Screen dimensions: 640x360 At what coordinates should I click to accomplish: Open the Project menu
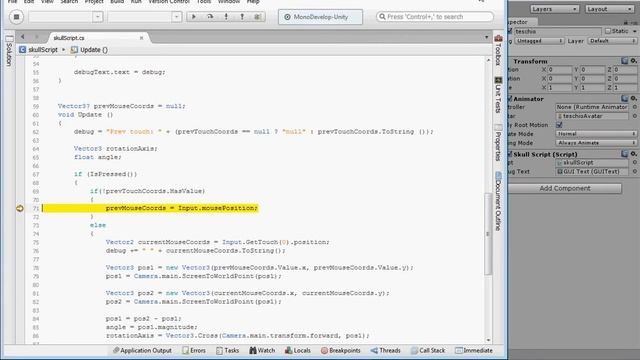point(94,2)
